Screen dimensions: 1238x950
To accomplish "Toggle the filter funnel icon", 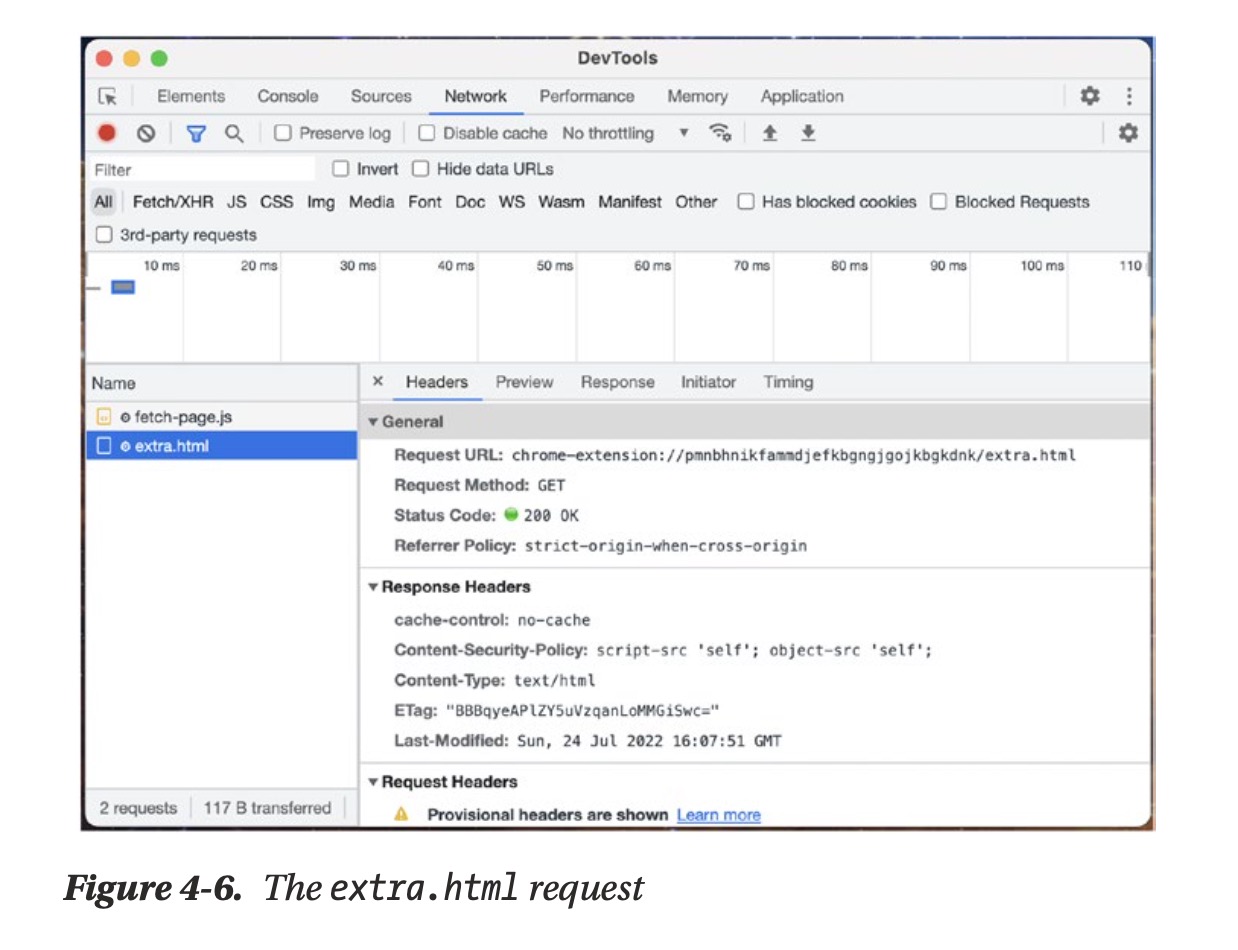I will coord(196,133).
